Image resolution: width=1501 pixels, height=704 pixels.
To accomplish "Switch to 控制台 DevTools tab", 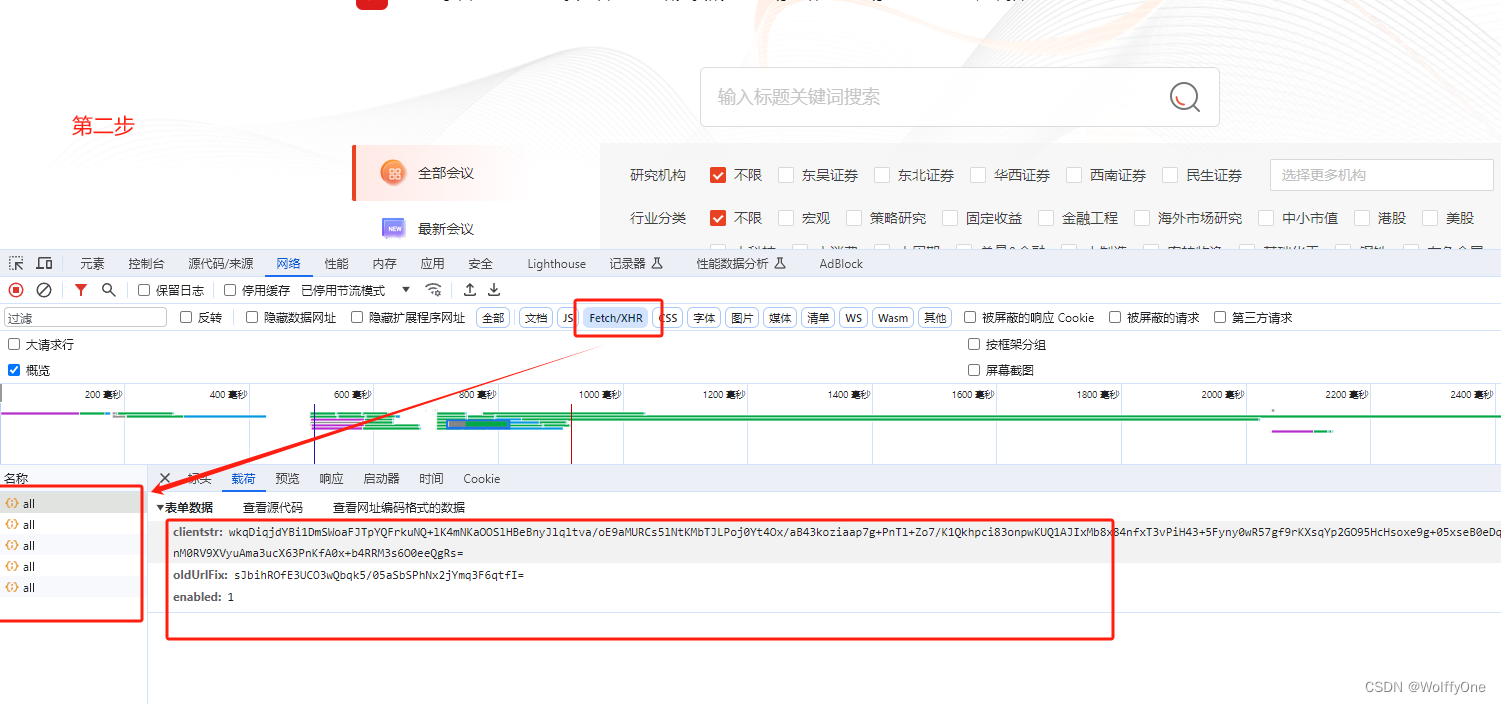I will tap(146, 264).
